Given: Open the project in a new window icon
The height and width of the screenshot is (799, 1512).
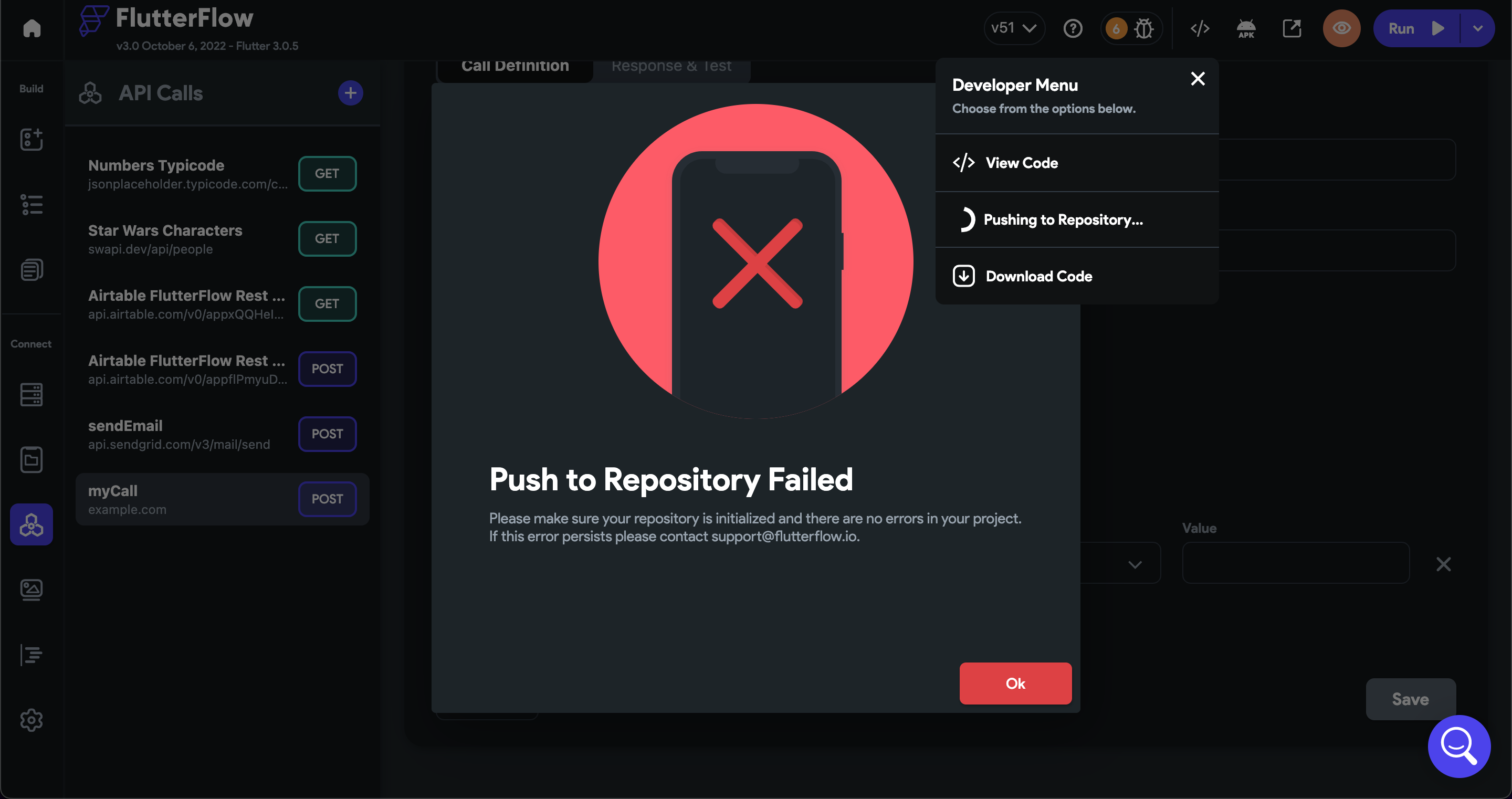Looking at the screenshot, I should pos(1291,28).
